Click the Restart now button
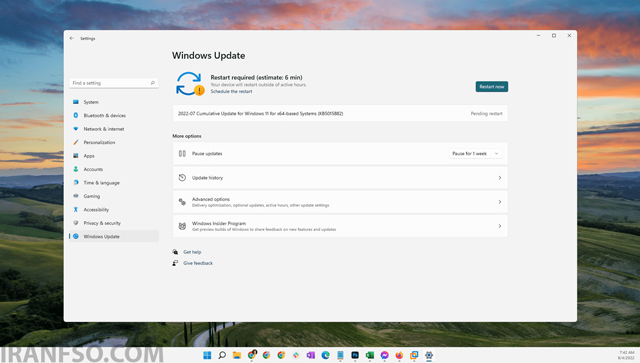The width and height of the screenshot is (640, 363). pos(491,87)
